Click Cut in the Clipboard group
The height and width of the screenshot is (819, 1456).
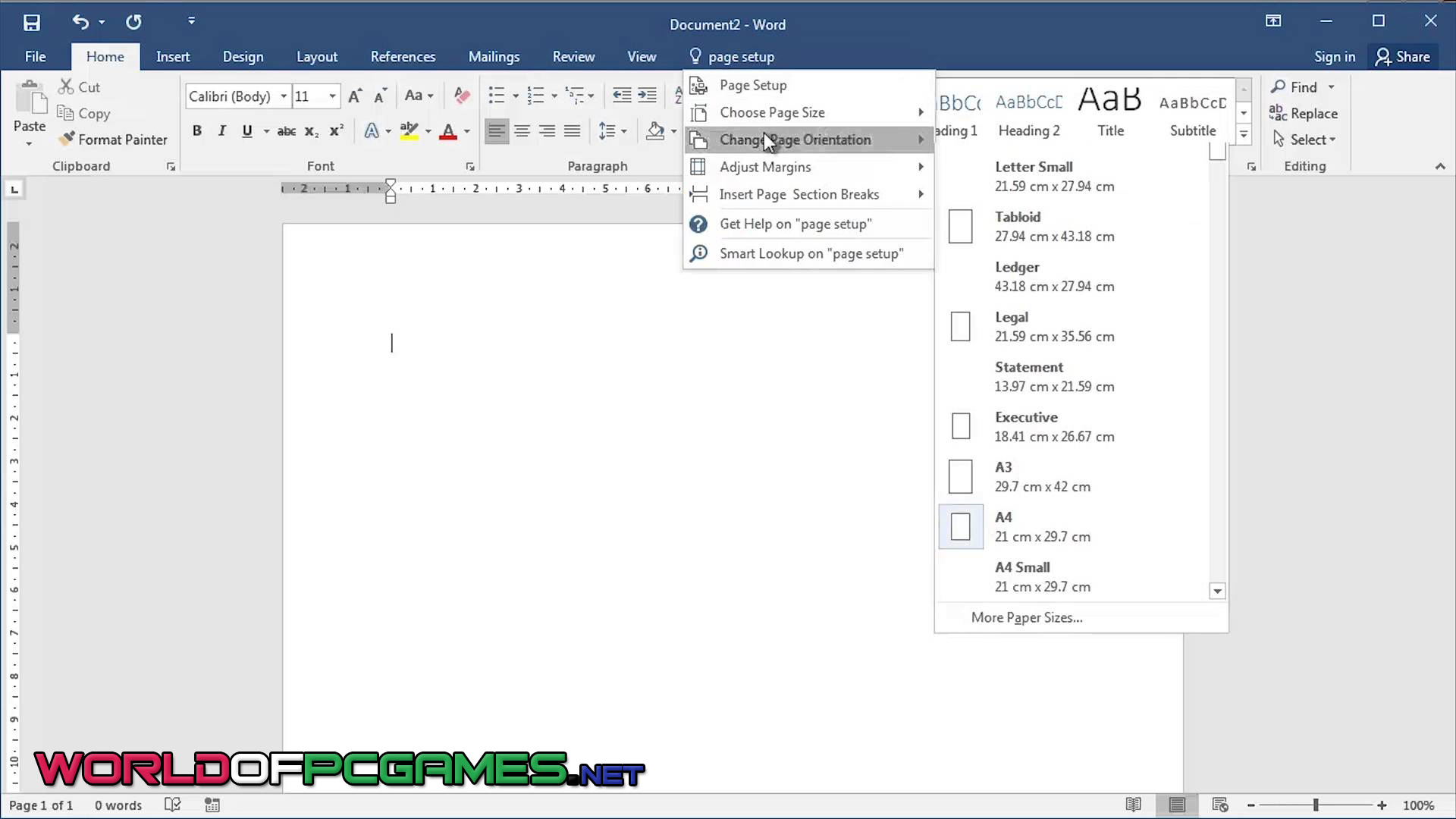click(x=80, y=87)
